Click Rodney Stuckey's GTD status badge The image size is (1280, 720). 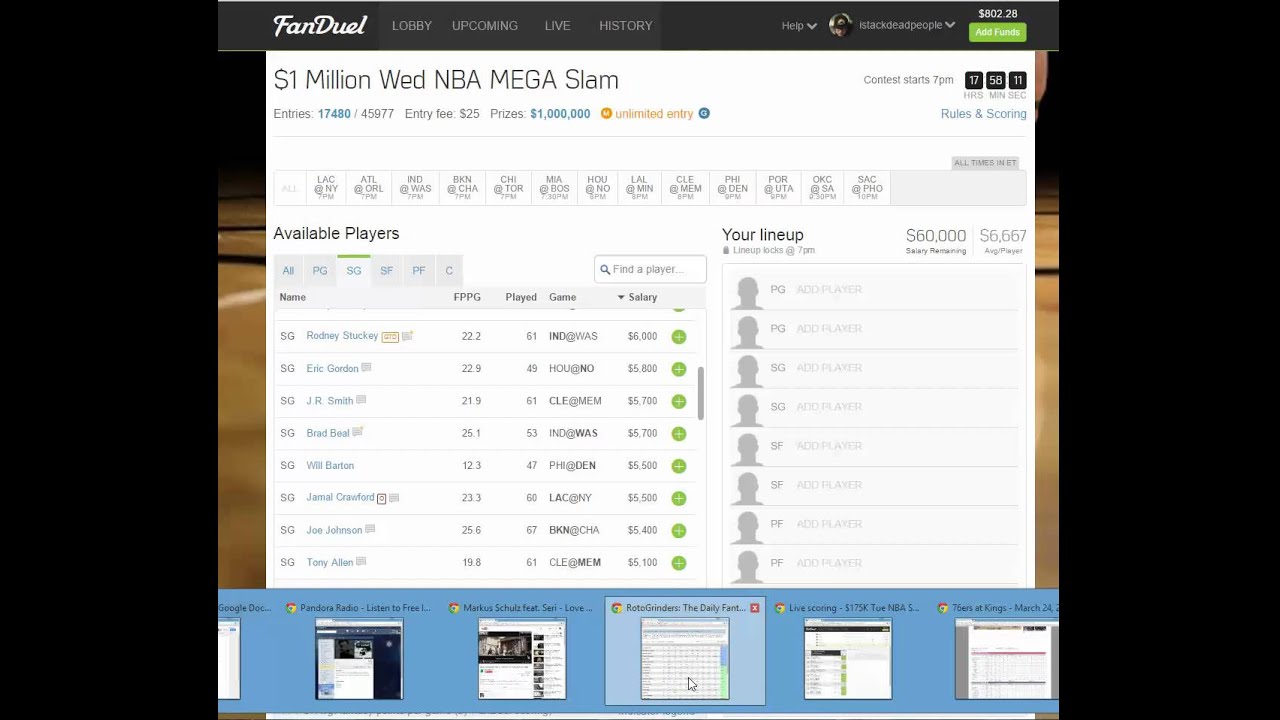point(390,337)
